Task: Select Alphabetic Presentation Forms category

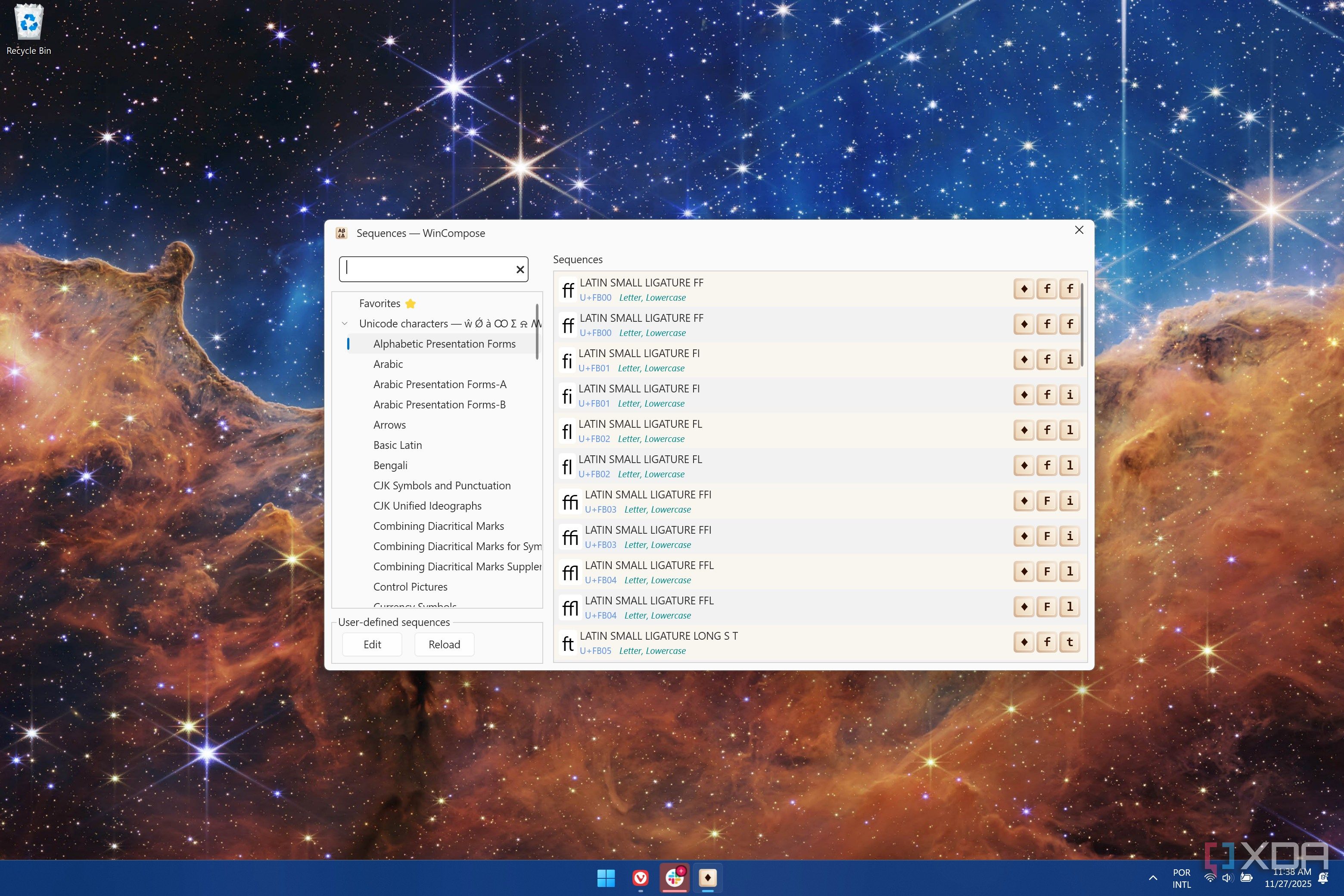Action: point(444,343)
